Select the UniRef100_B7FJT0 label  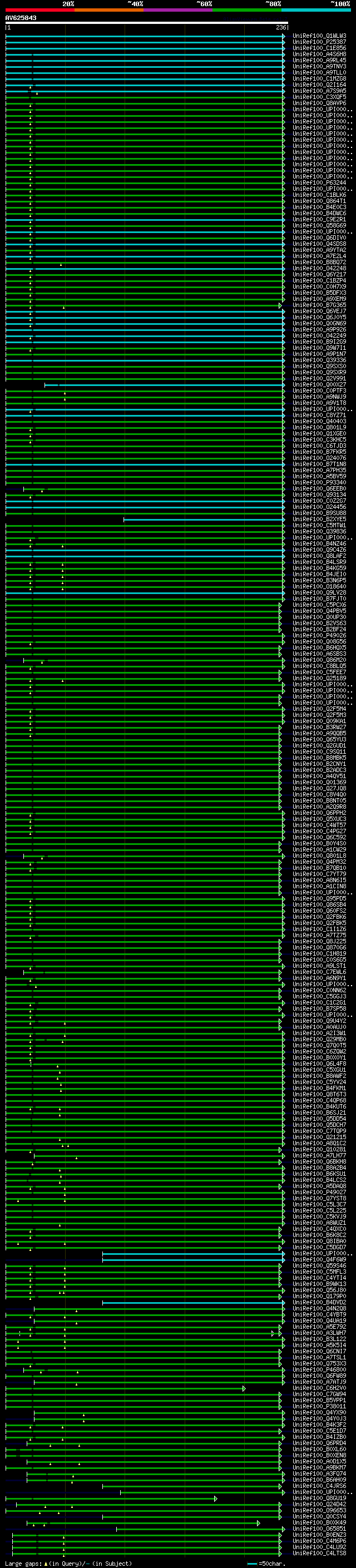[x=319, y=598]
